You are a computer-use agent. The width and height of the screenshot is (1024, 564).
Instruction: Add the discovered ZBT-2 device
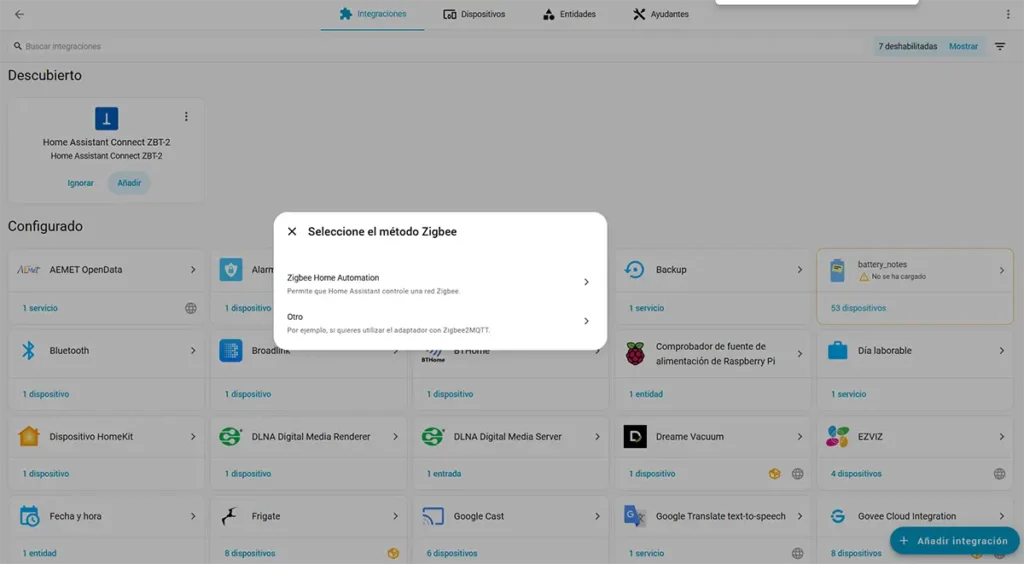[x=129, y=183]
